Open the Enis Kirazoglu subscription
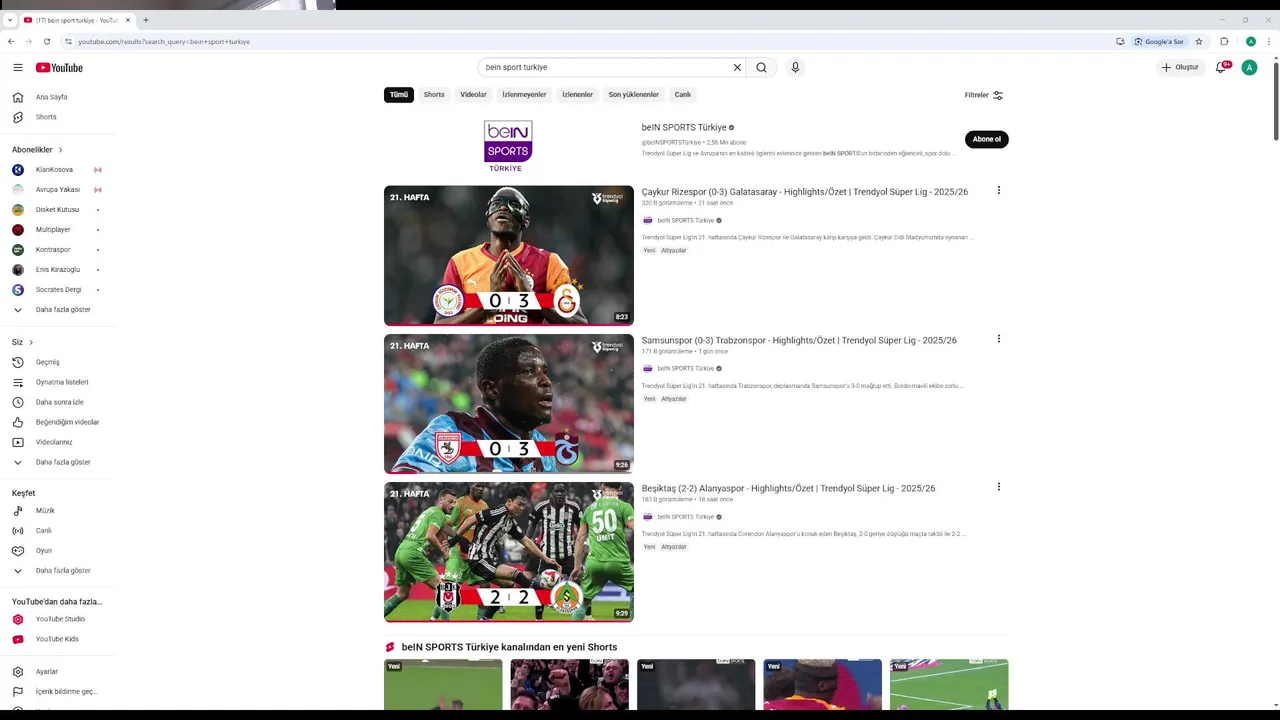 58,270
